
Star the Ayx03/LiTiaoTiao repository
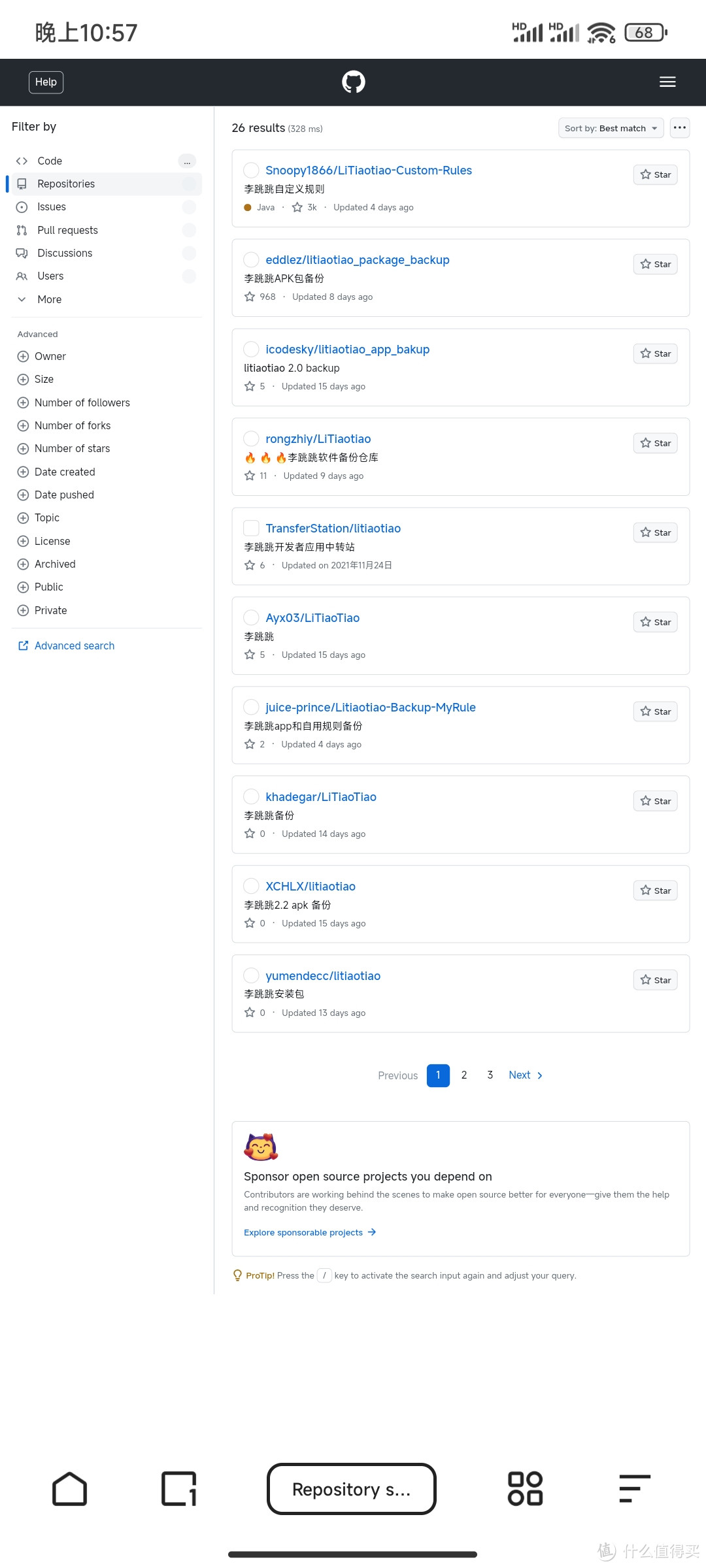[656, 623]
